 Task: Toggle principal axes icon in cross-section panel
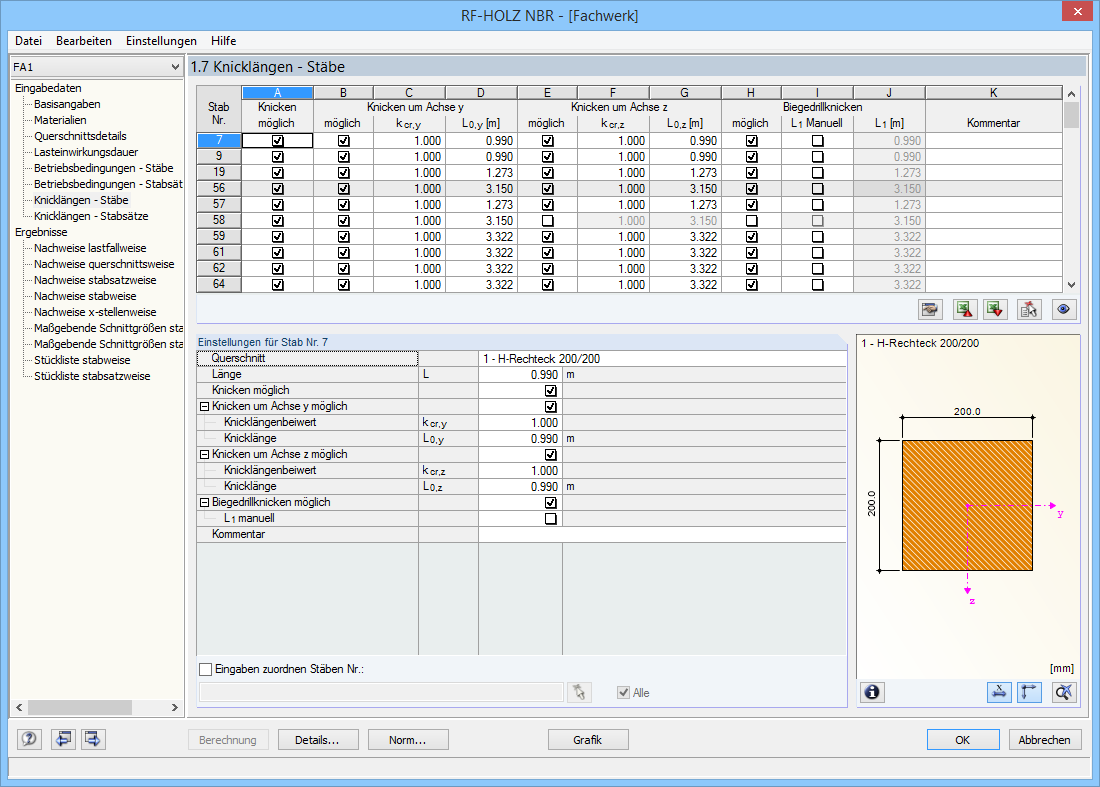pos(1029,692)
